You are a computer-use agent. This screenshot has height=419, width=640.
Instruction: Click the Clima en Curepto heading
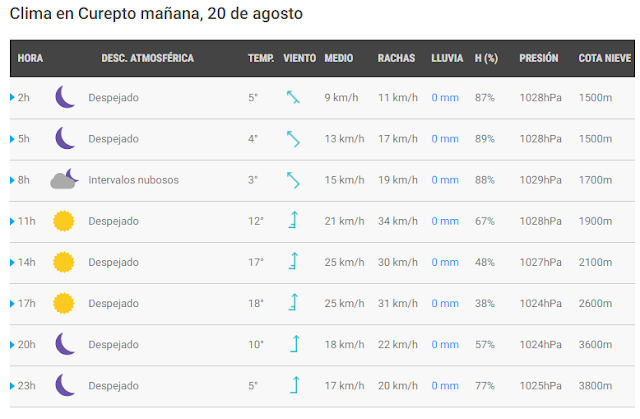(x=156, y=13)
